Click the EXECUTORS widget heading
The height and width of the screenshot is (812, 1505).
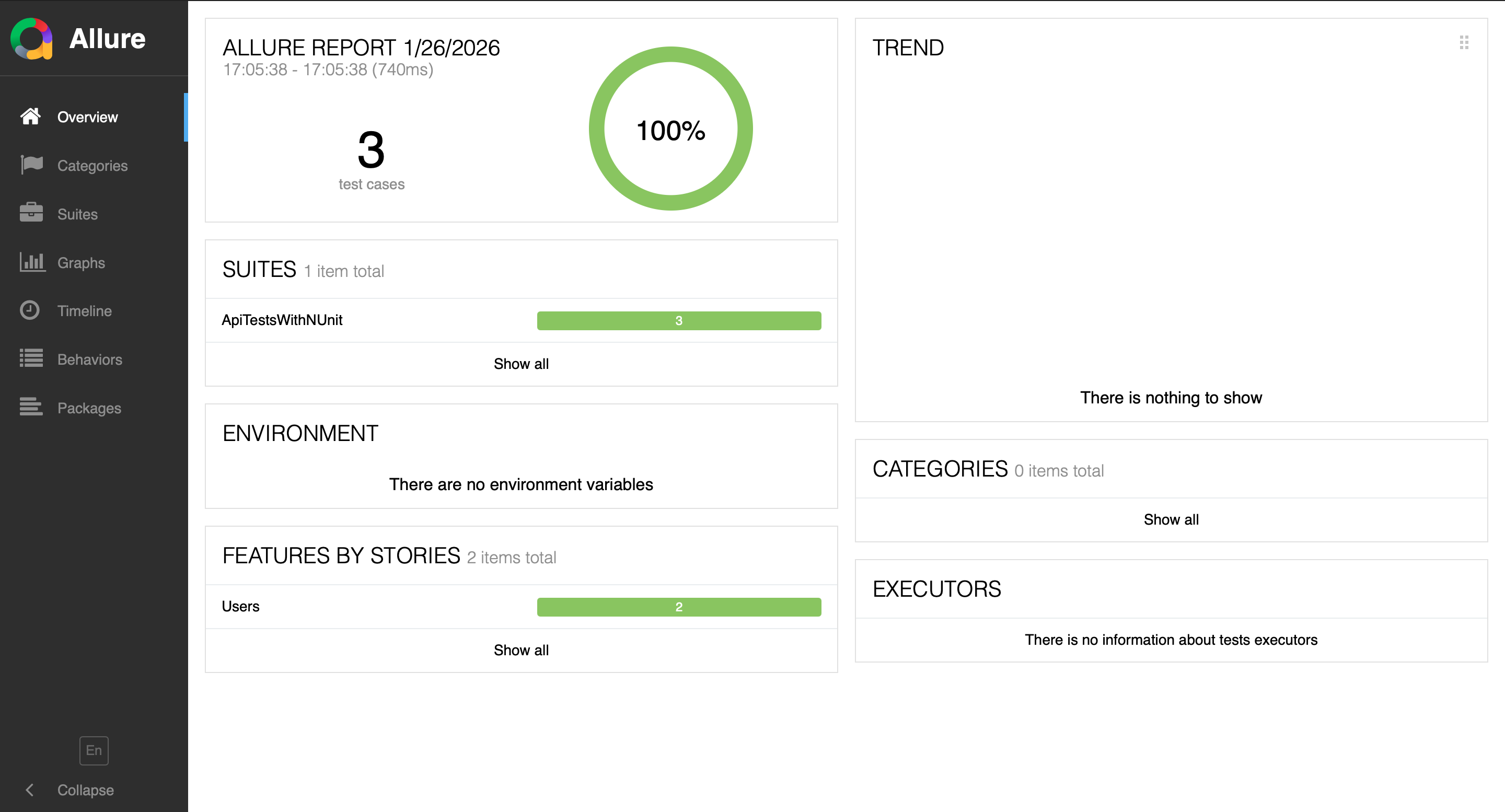coord(936,589)
